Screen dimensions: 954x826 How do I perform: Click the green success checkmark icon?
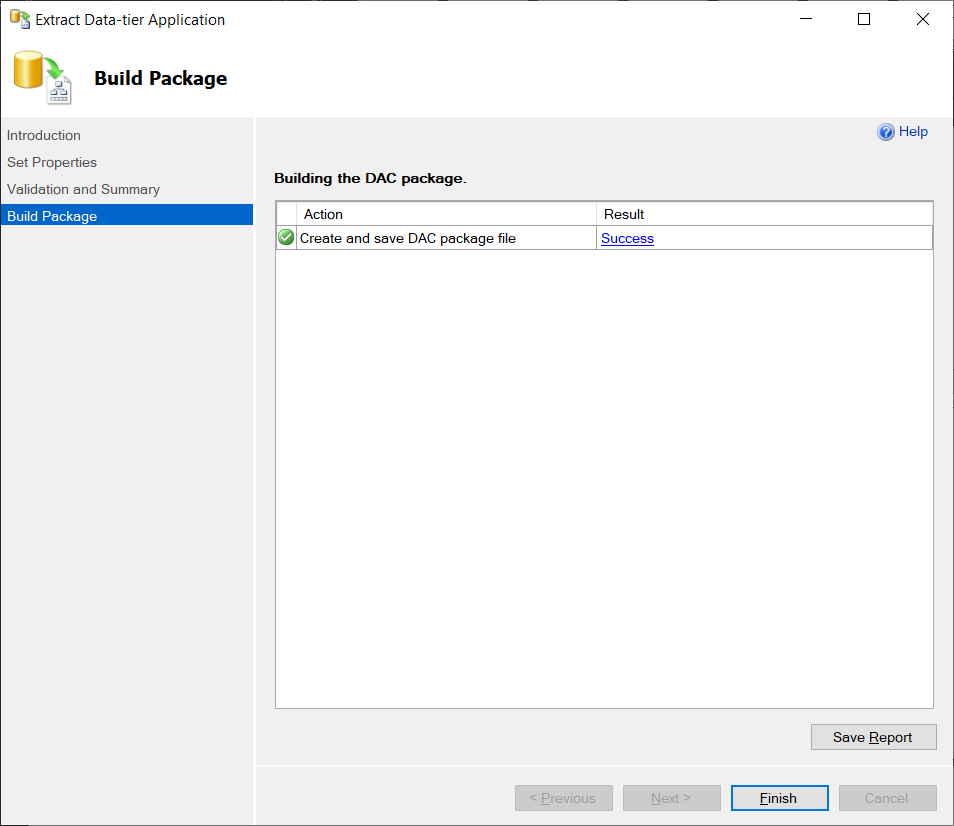point(285,237)
